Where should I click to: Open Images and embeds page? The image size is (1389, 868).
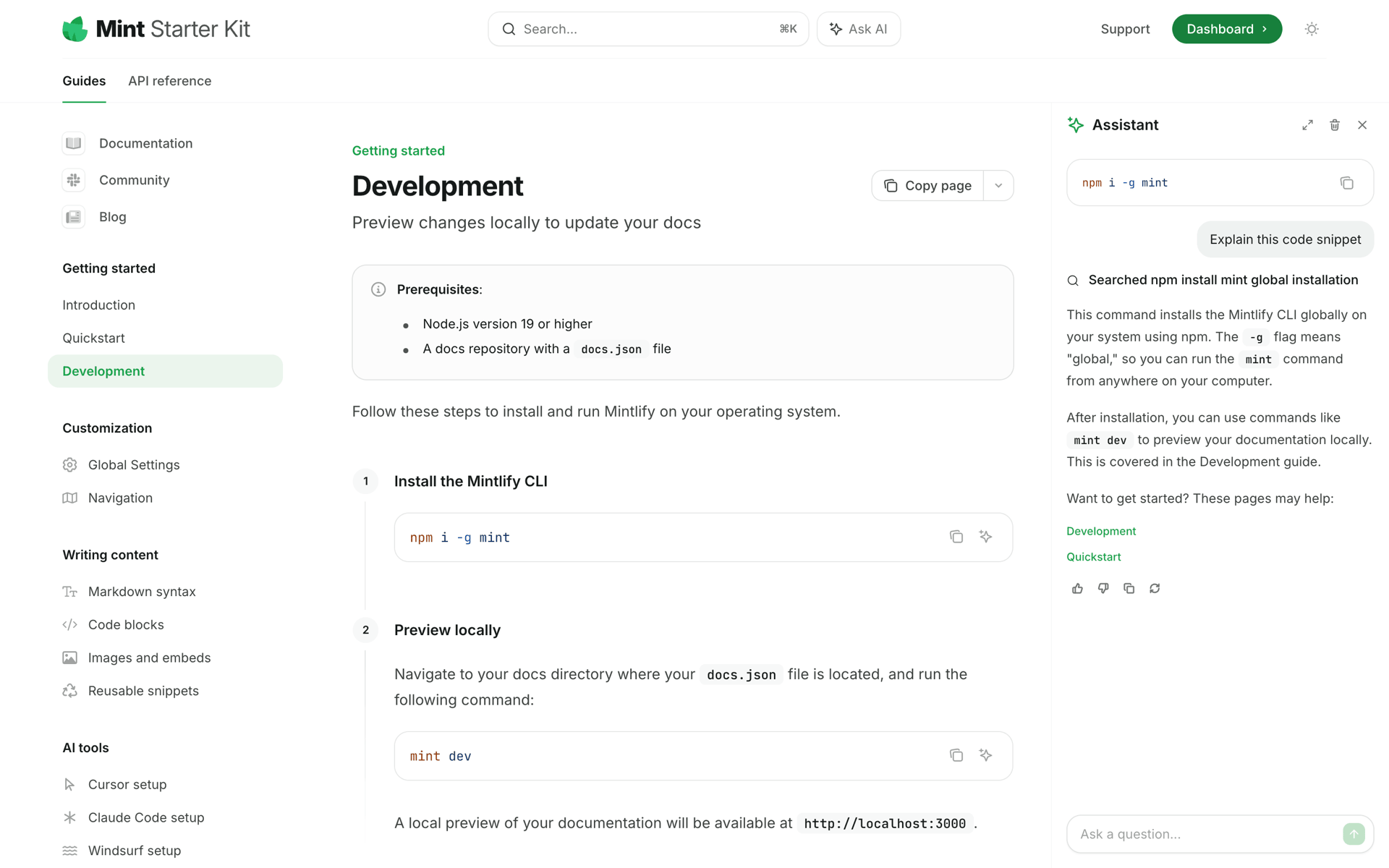coord(149,658)
